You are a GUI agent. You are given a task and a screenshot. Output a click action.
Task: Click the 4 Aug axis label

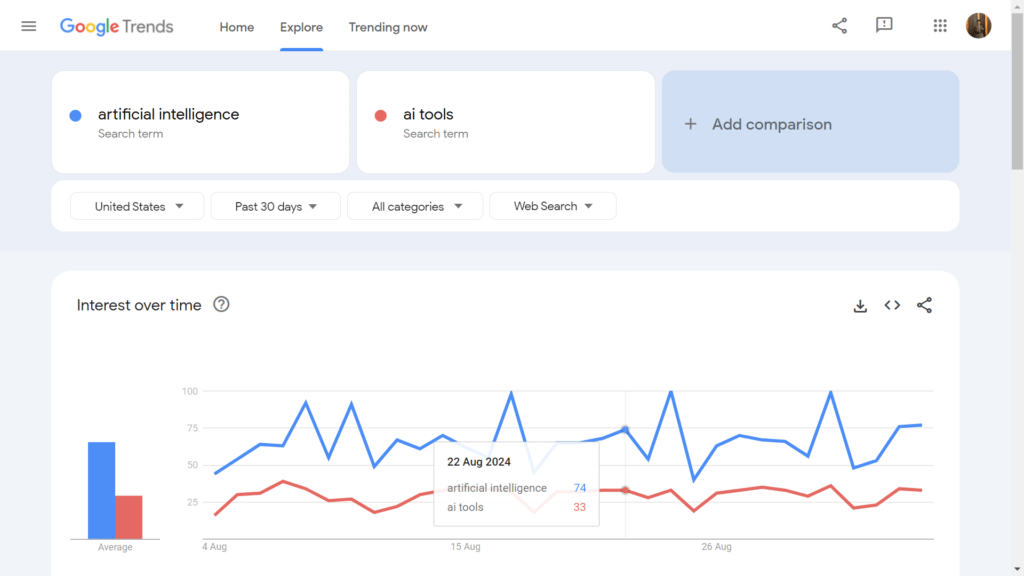coord(214,547)
